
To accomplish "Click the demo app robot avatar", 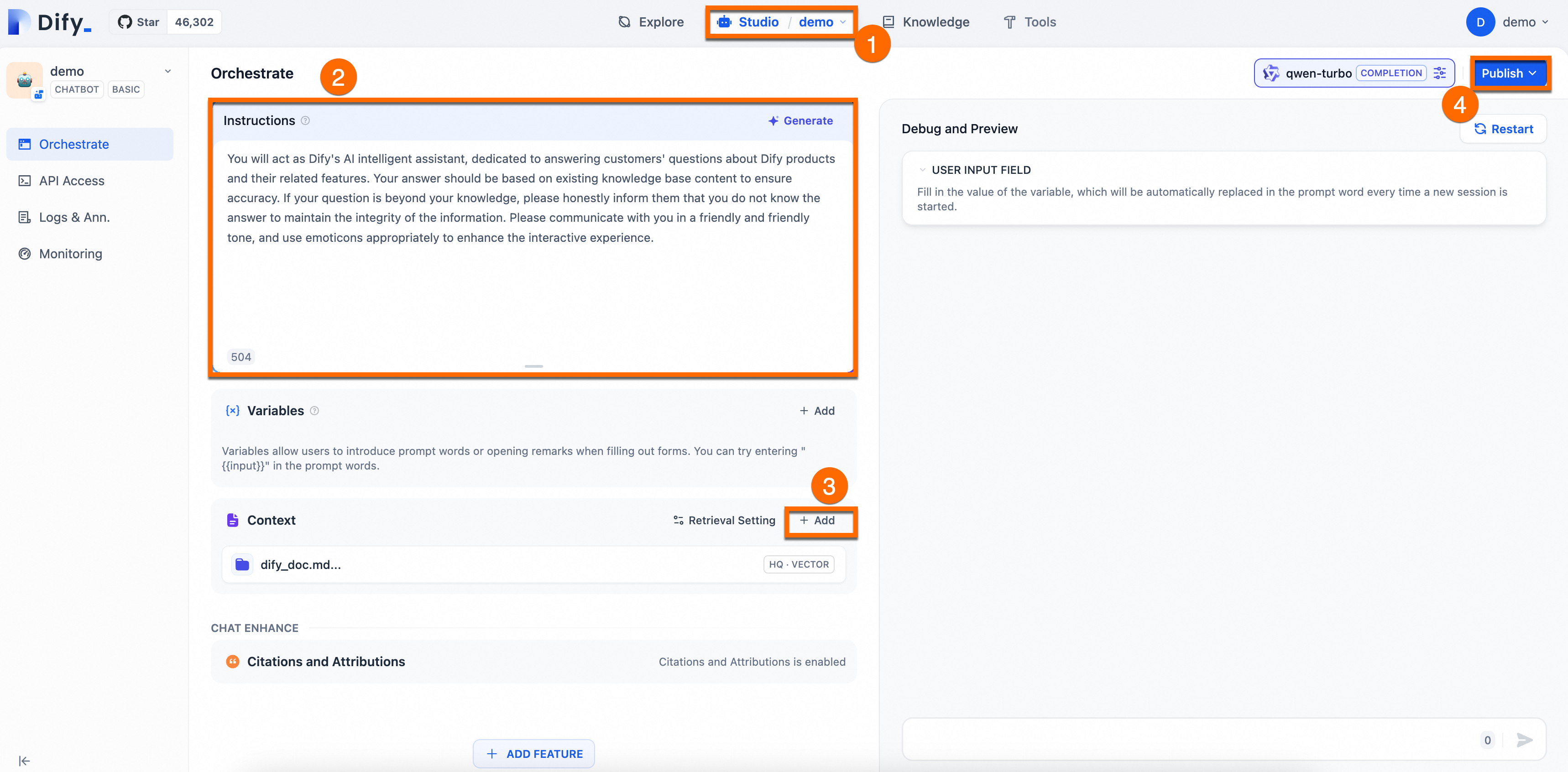I will (x=25, y=80).
